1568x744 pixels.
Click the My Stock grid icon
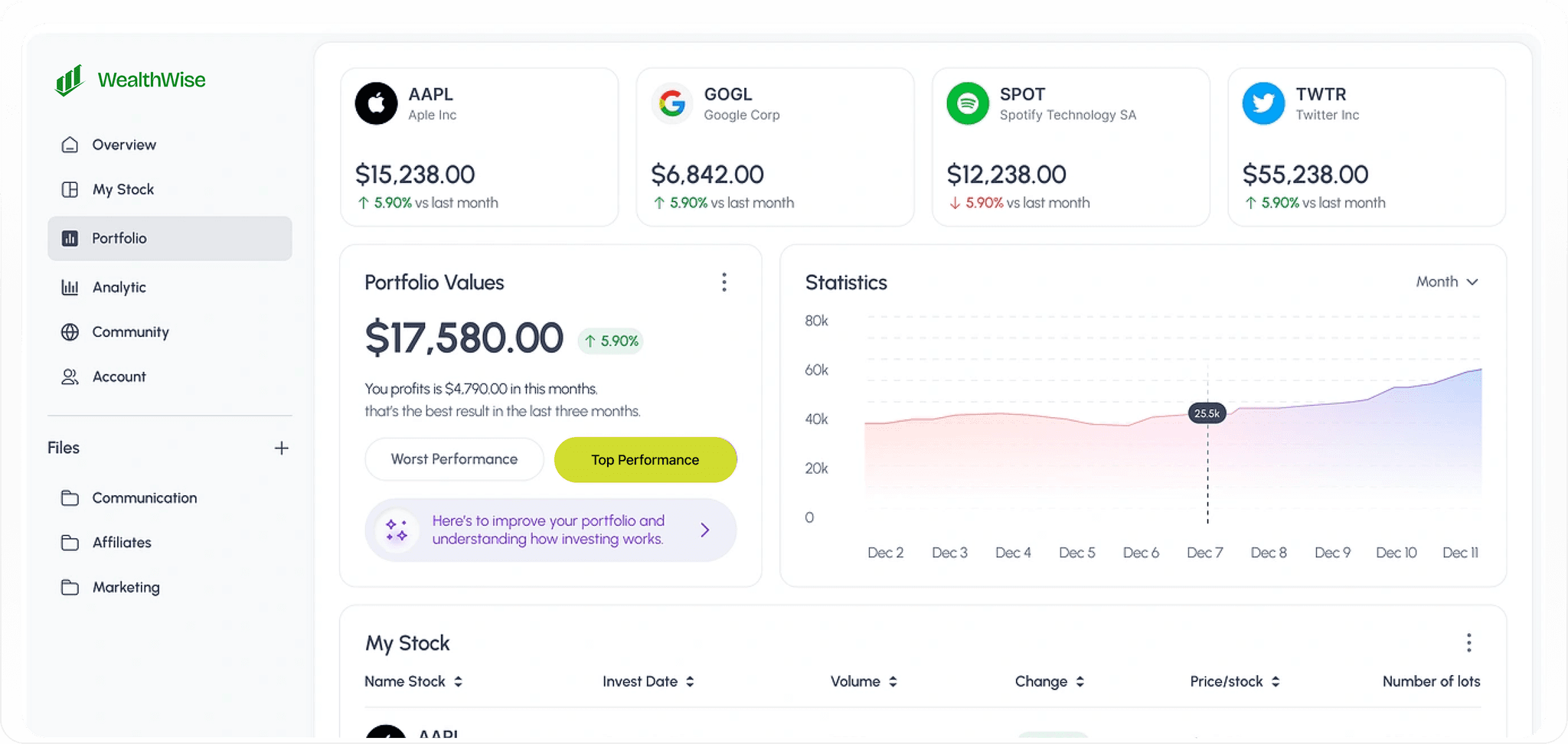tap(70, 189)
